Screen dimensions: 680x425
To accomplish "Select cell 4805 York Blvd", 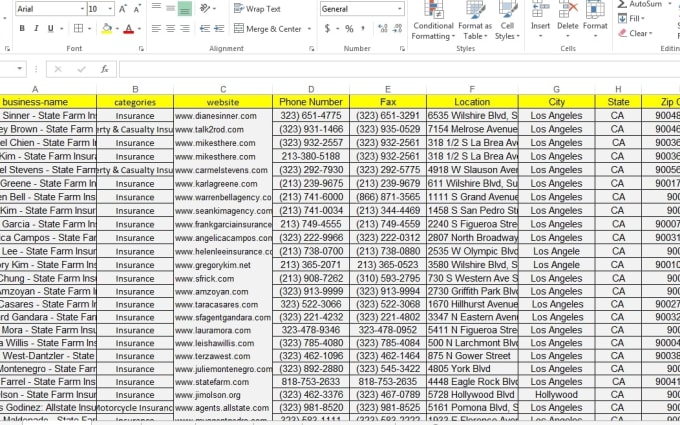I will click(472, 369).
